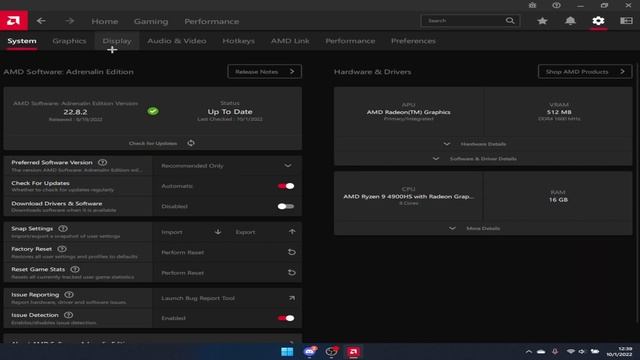Show Issue Reporting info icon

pos(69,295)
